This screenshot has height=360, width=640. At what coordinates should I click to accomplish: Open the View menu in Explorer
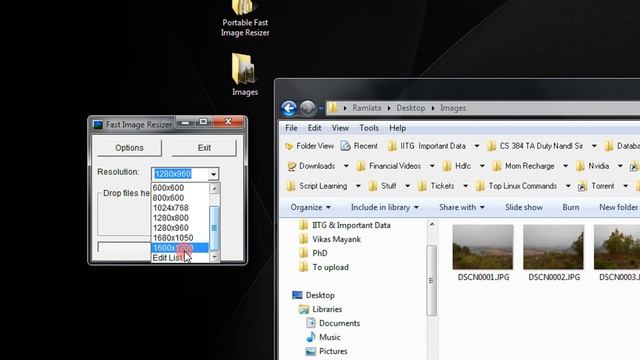point(340,128)
